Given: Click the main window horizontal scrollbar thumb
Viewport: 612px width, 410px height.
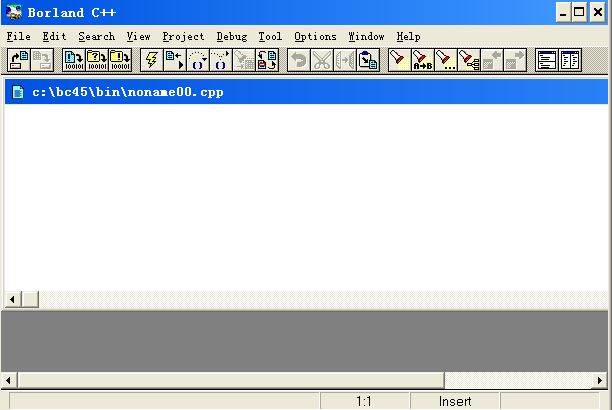Looking at the screenshot, I should tap(231, 380).
